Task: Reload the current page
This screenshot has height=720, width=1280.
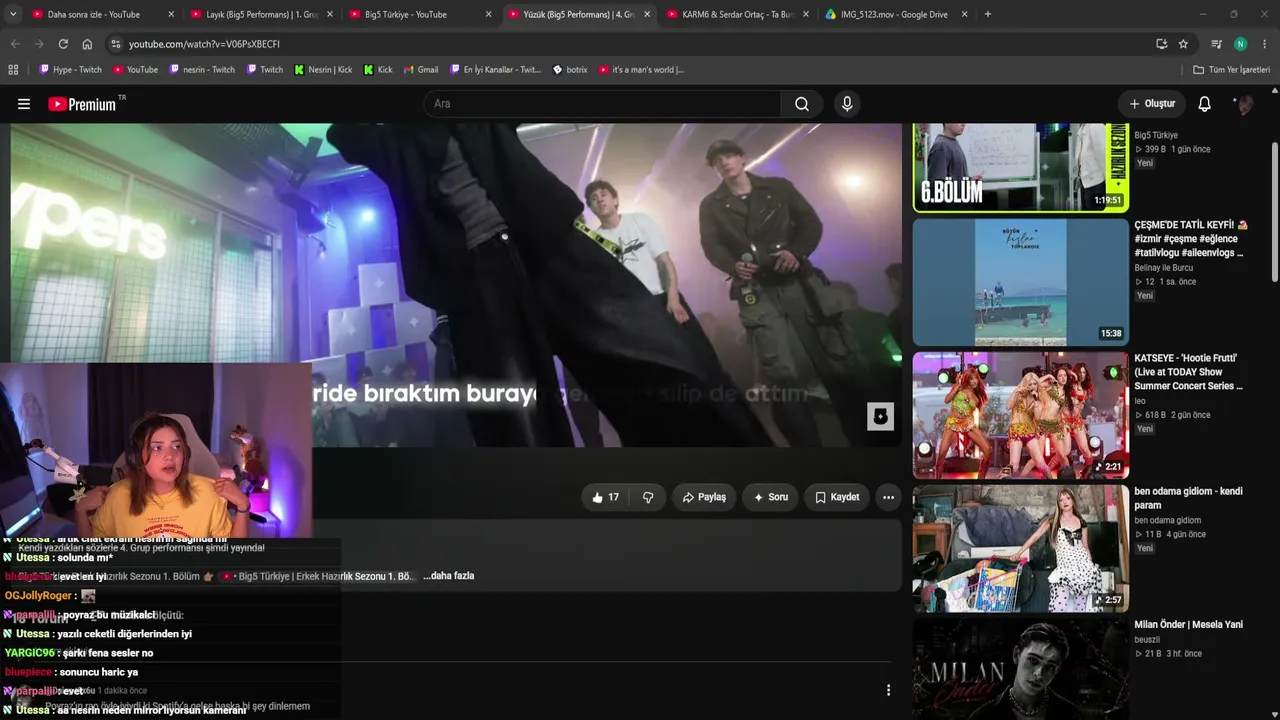Action: (x=63, y=44)
